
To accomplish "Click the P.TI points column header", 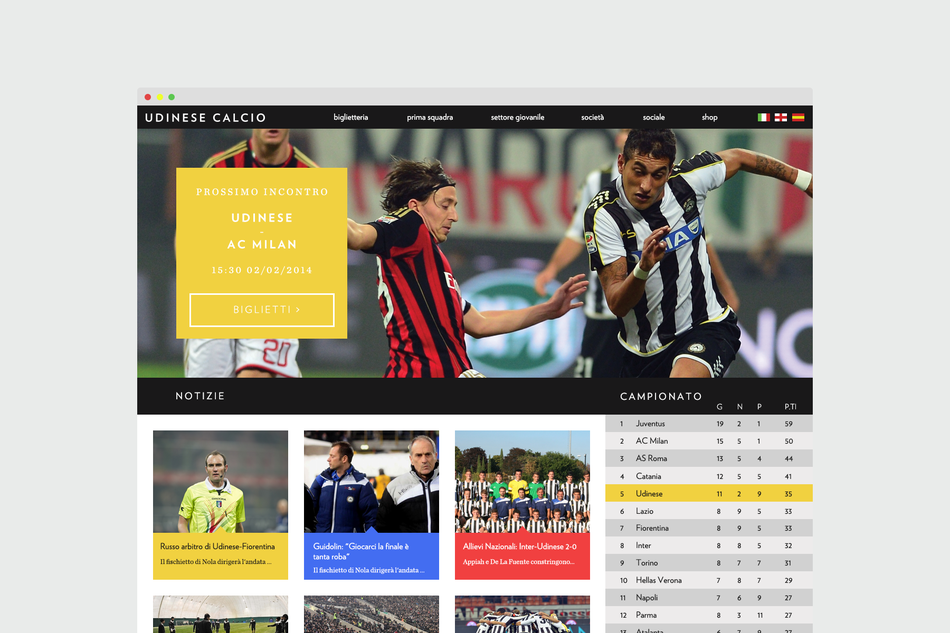I will pos(790,406).
